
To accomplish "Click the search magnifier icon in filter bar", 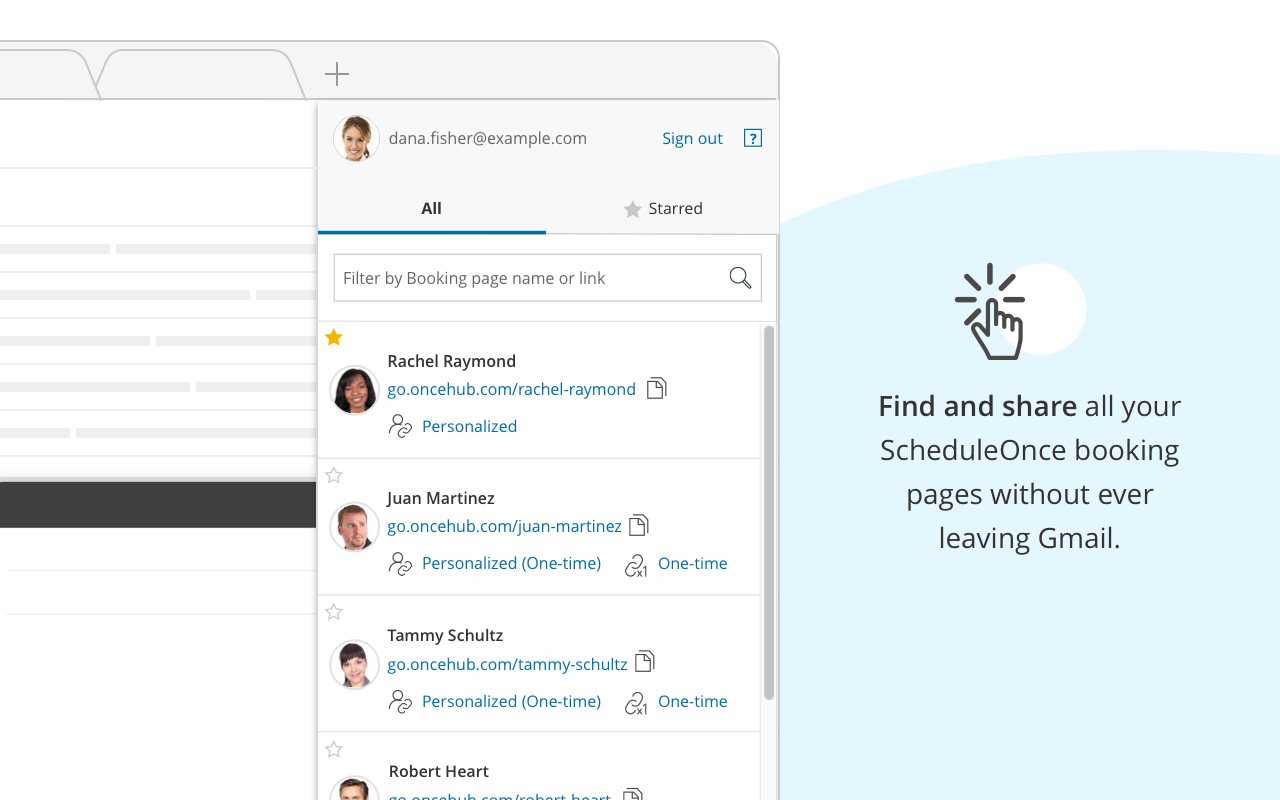I will pos(740,277).
